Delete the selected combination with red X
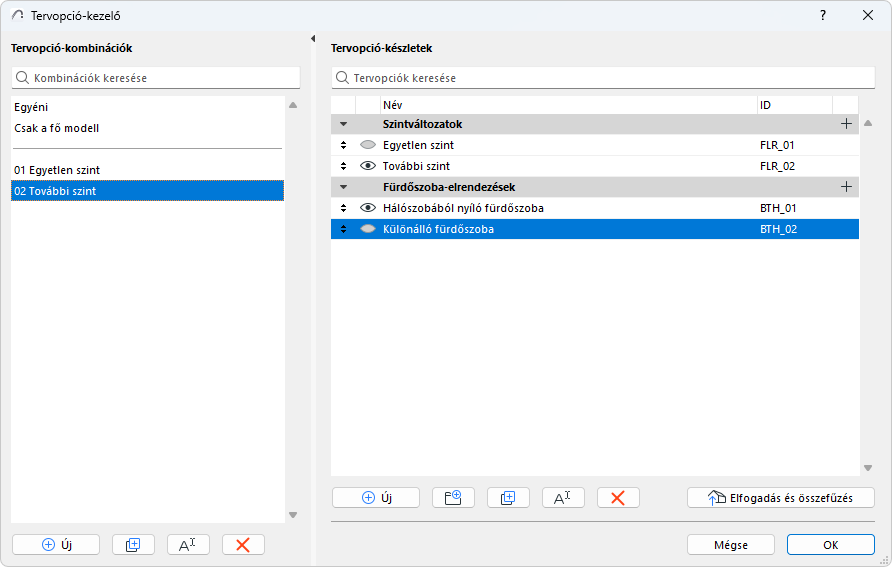This screenshot has width=892, height=567. [x=243, y=545]
